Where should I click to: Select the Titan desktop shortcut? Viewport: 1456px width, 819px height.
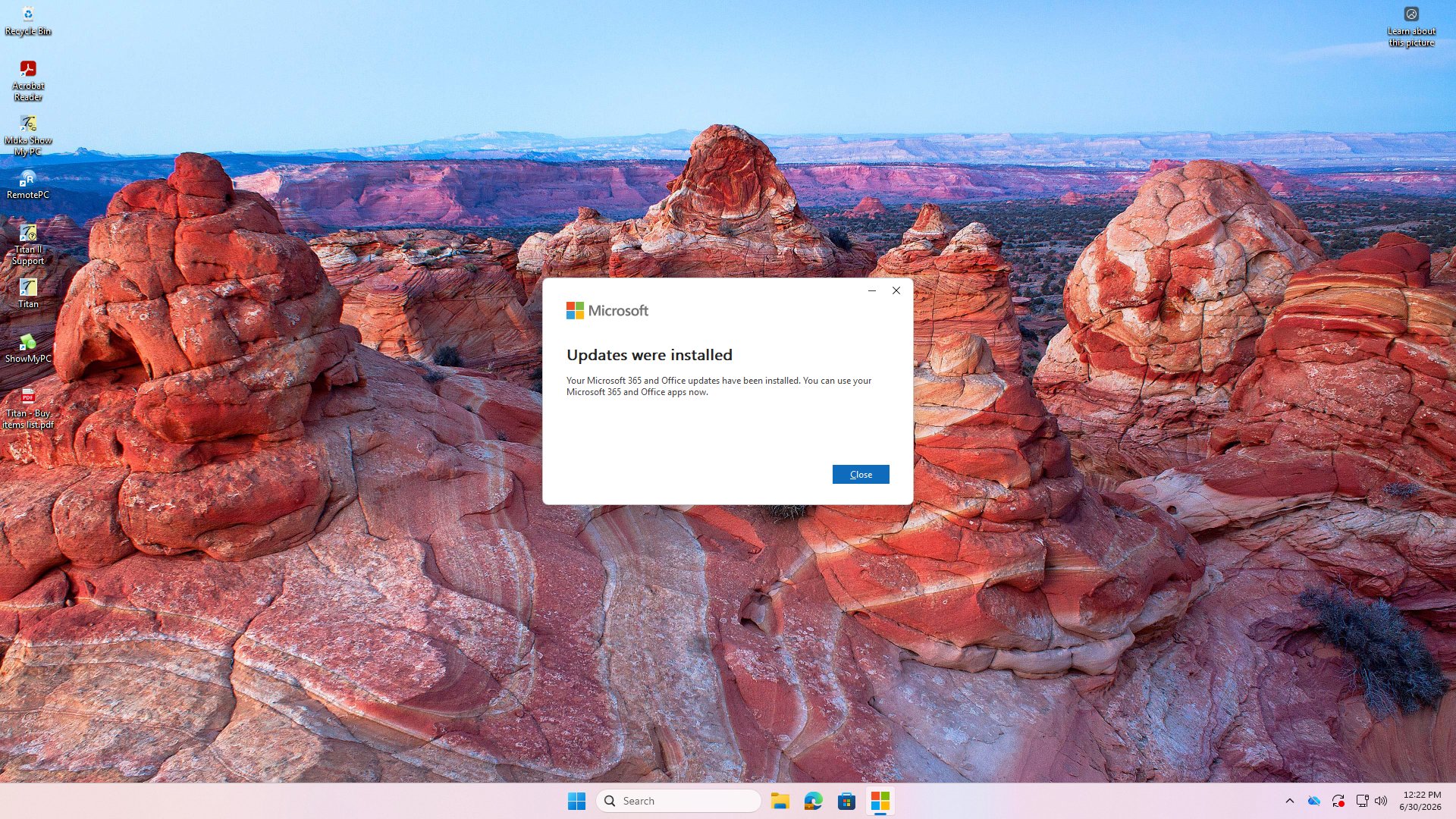pyautogui.click(x=28, y=293)
